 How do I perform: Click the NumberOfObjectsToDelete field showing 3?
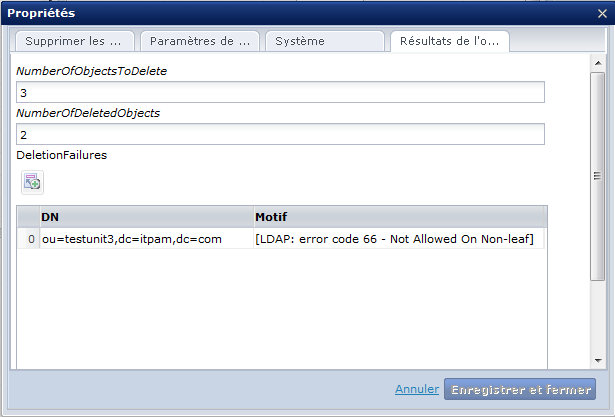[280, 92]
